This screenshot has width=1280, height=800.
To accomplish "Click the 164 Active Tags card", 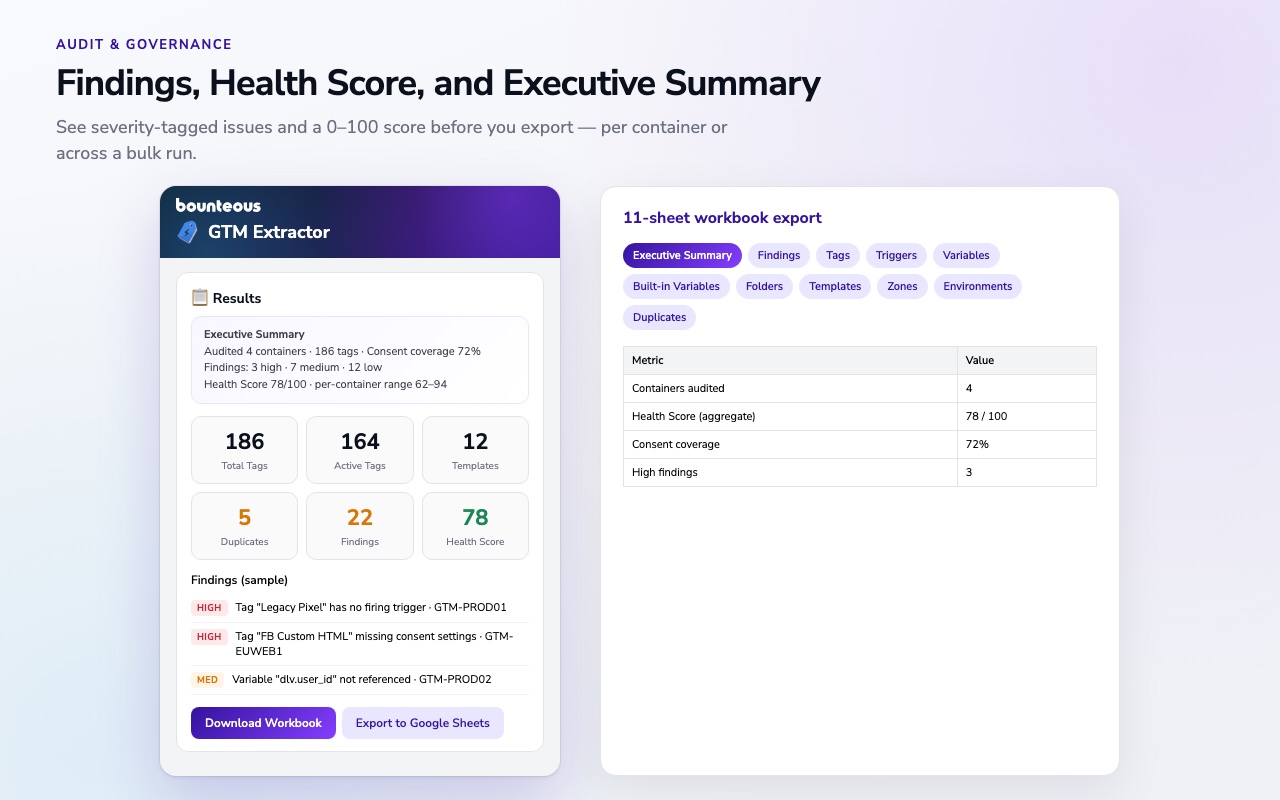I will [x=360, y=450].
